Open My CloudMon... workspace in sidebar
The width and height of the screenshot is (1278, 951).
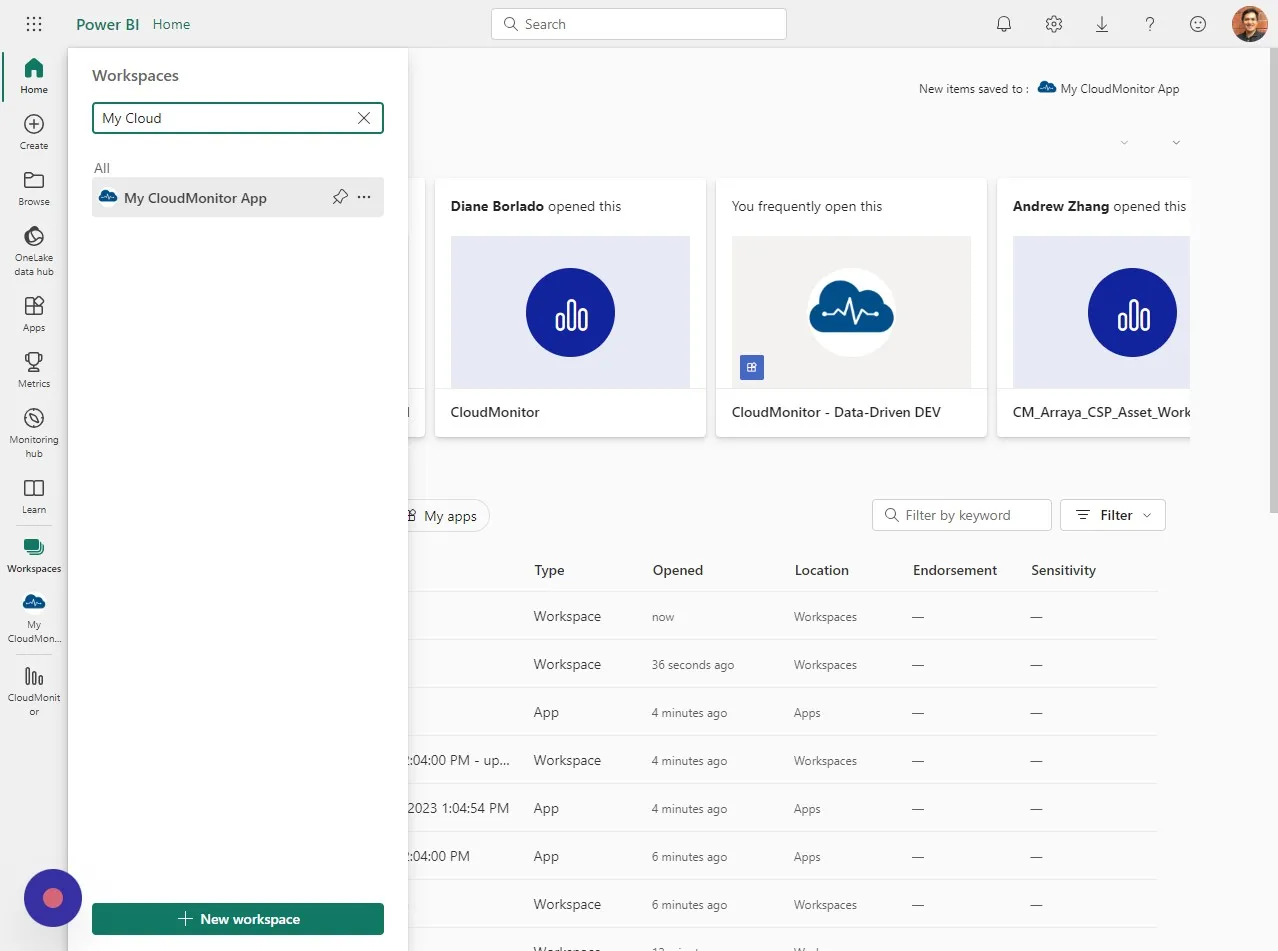point(34,618)
